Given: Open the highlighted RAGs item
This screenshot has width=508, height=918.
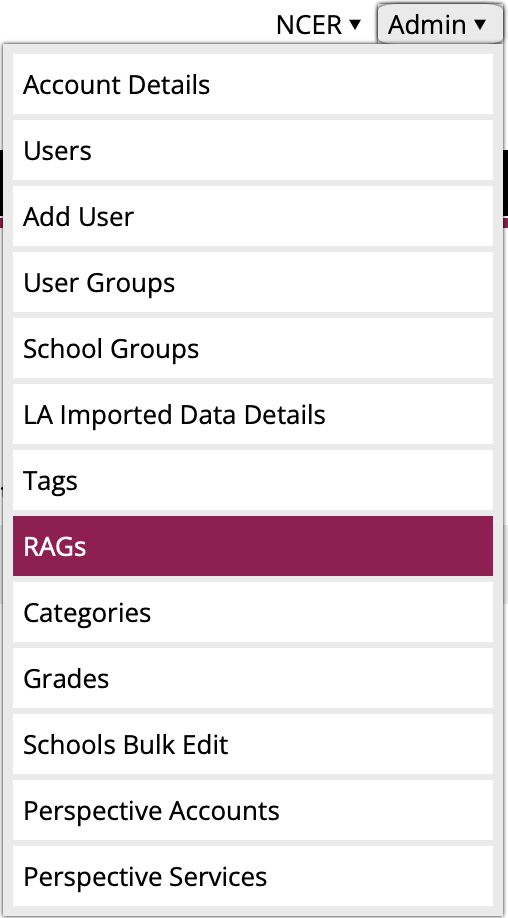Looking at the screenshot, I should click(x=253, y=547).
